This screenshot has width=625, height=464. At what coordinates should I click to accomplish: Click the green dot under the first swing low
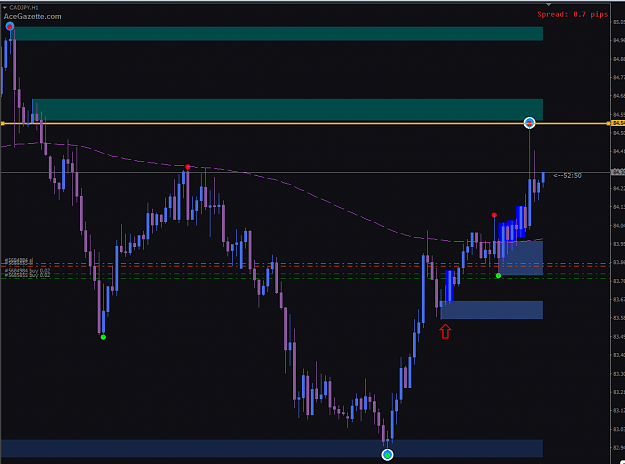(103, 337)
